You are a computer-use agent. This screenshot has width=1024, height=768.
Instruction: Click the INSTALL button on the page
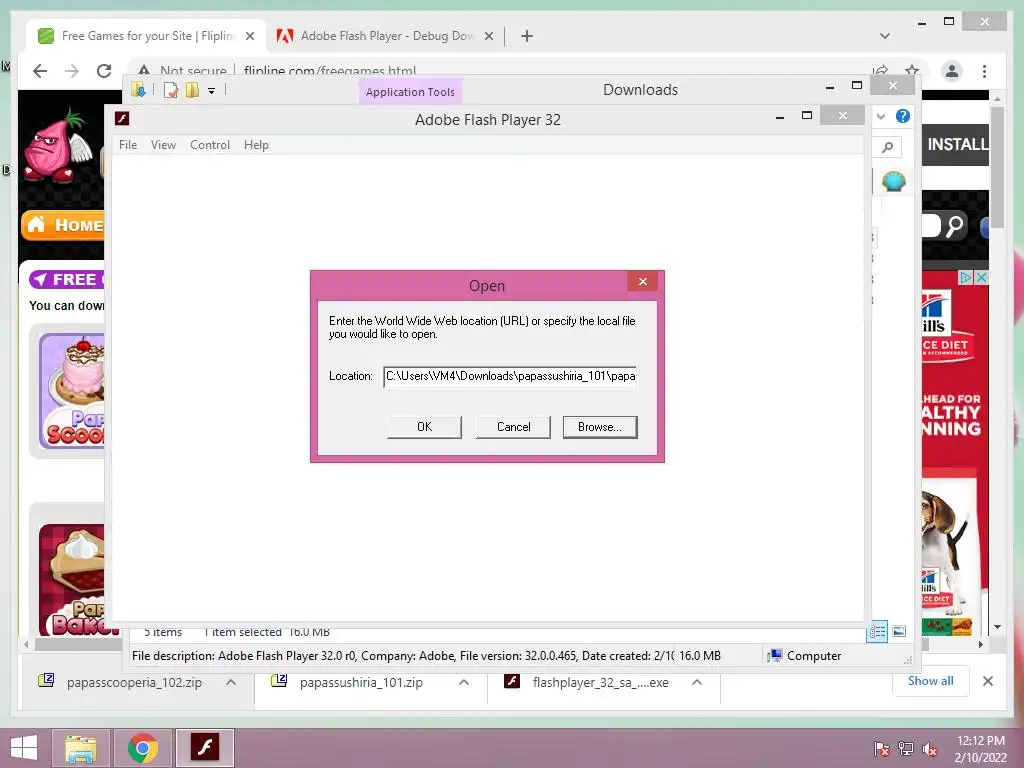click(956, 144)
